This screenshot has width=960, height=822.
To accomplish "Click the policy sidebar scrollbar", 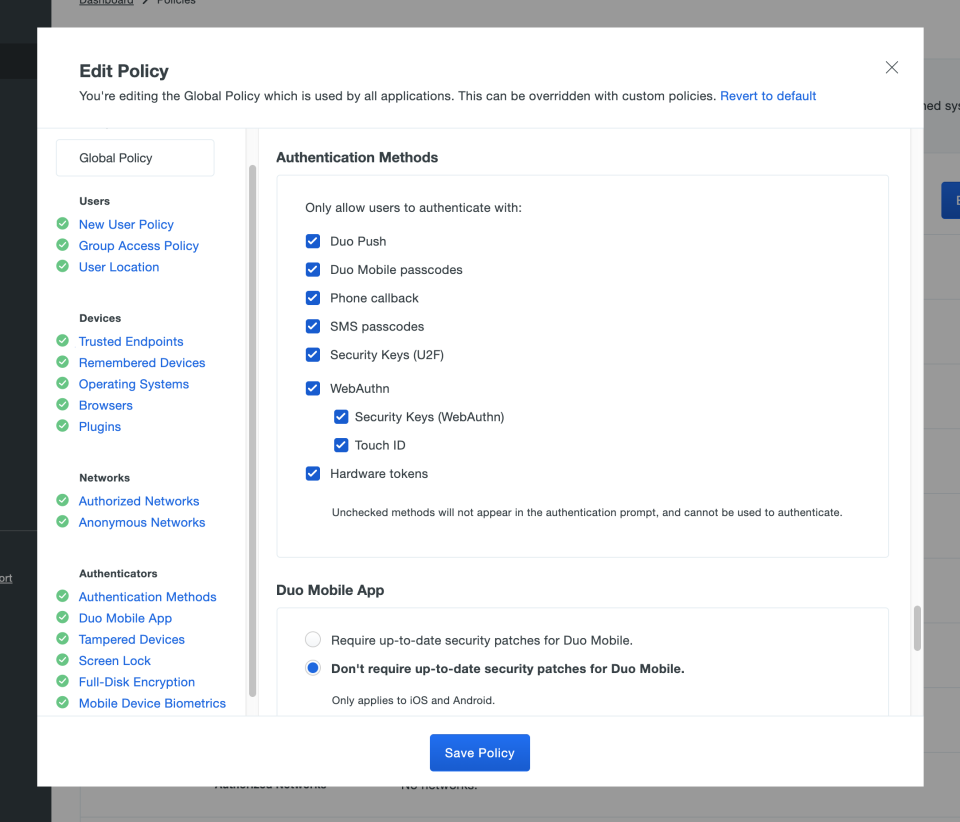I will [x=252, y=430].
